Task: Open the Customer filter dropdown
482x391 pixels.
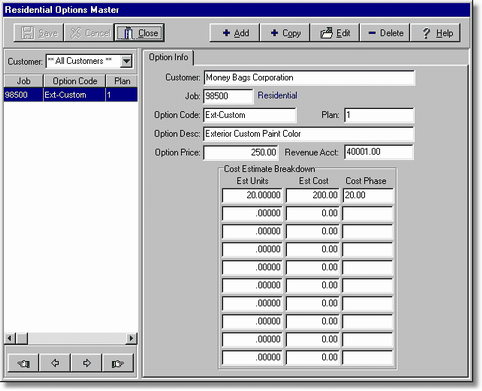Action: pos(126,61)
